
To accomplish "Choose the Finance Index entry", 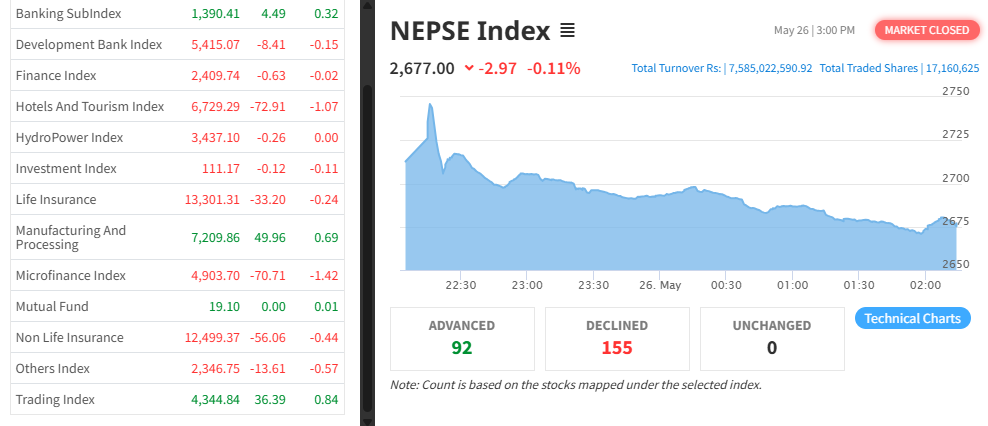I will click(58, 75).
